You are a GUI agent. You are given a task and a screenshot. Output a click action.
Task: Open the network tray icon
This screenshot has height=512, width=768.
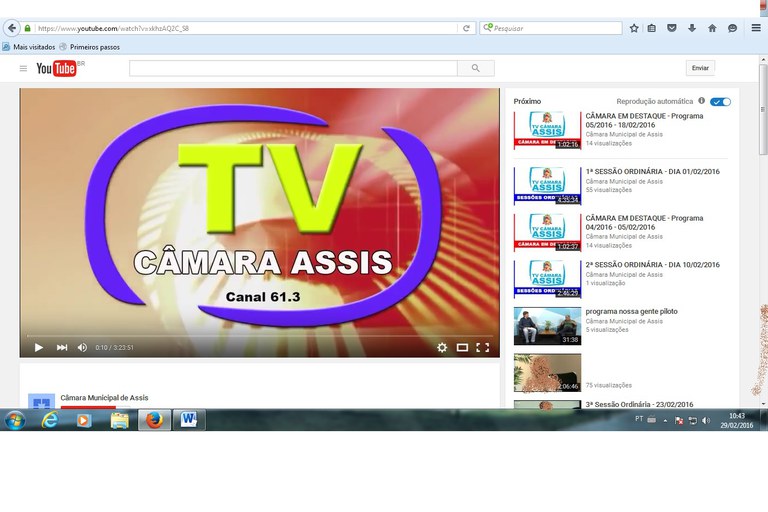point(693,420)
